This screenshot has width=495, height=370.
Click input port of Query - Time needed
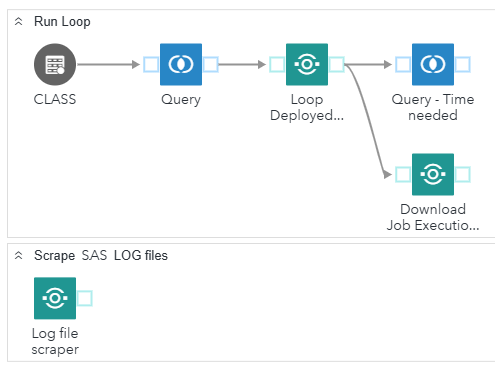[403, 64]
